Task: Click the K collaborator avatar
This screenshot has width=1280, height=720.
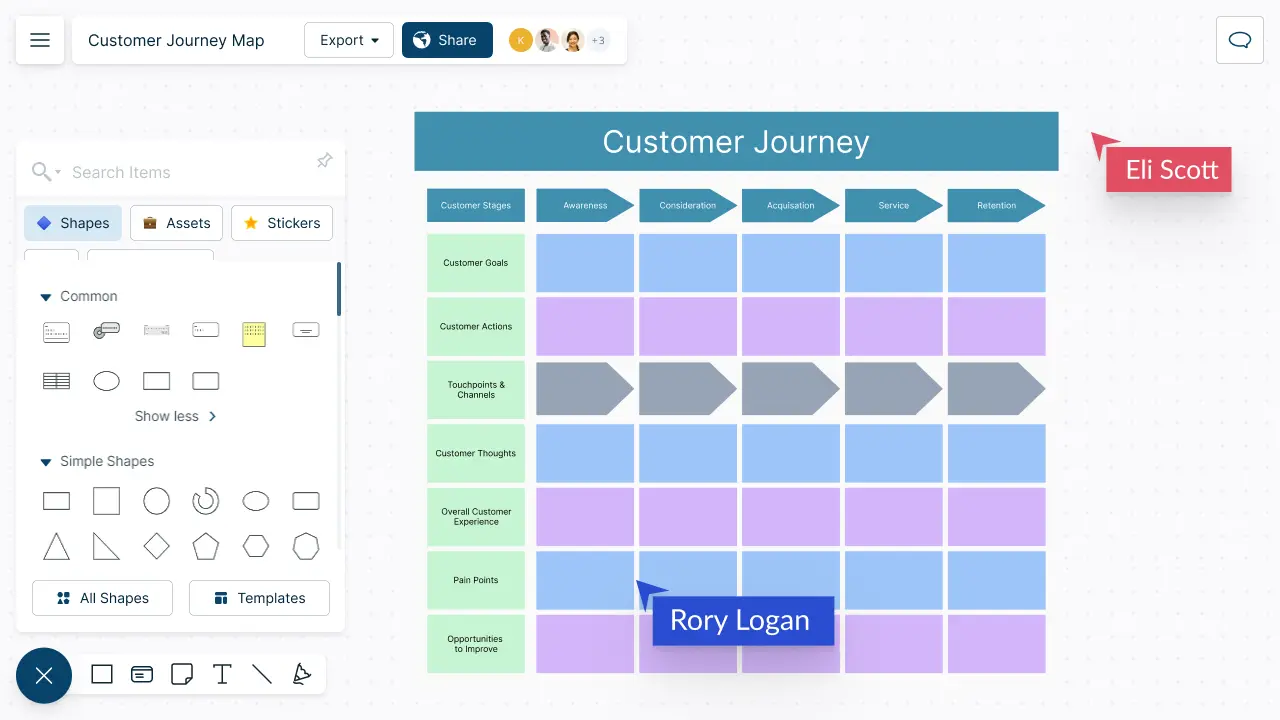Action: click(520, 41)
